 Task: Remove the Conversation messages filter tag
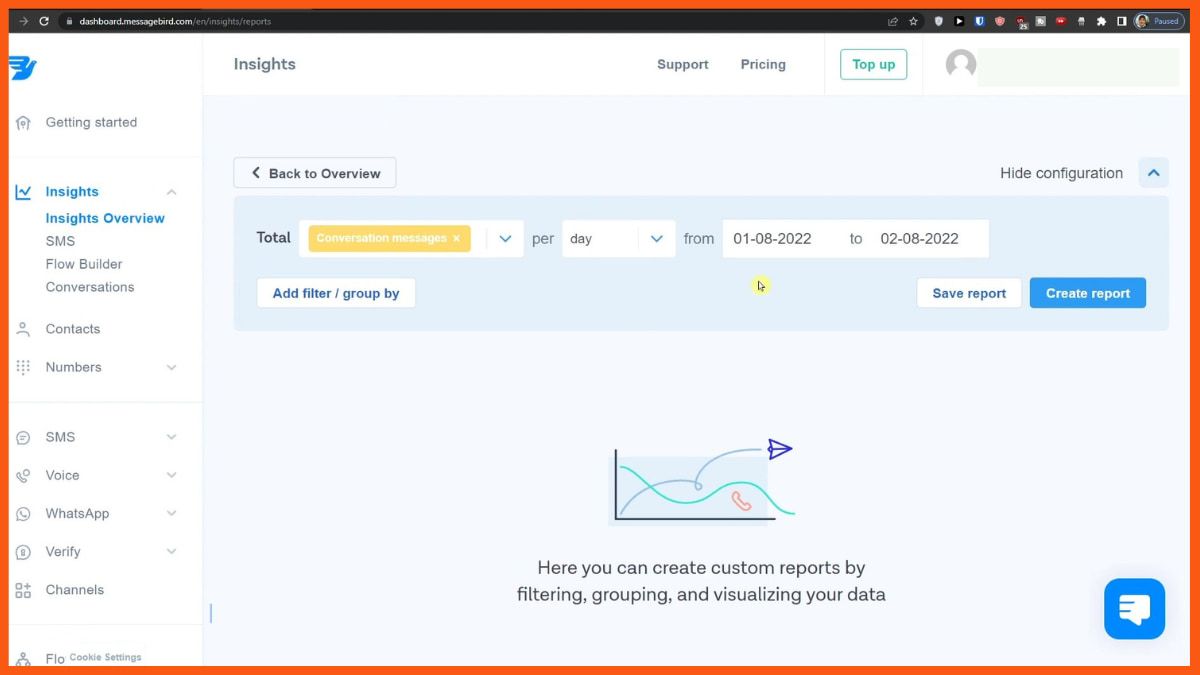[x=456, y=238]
